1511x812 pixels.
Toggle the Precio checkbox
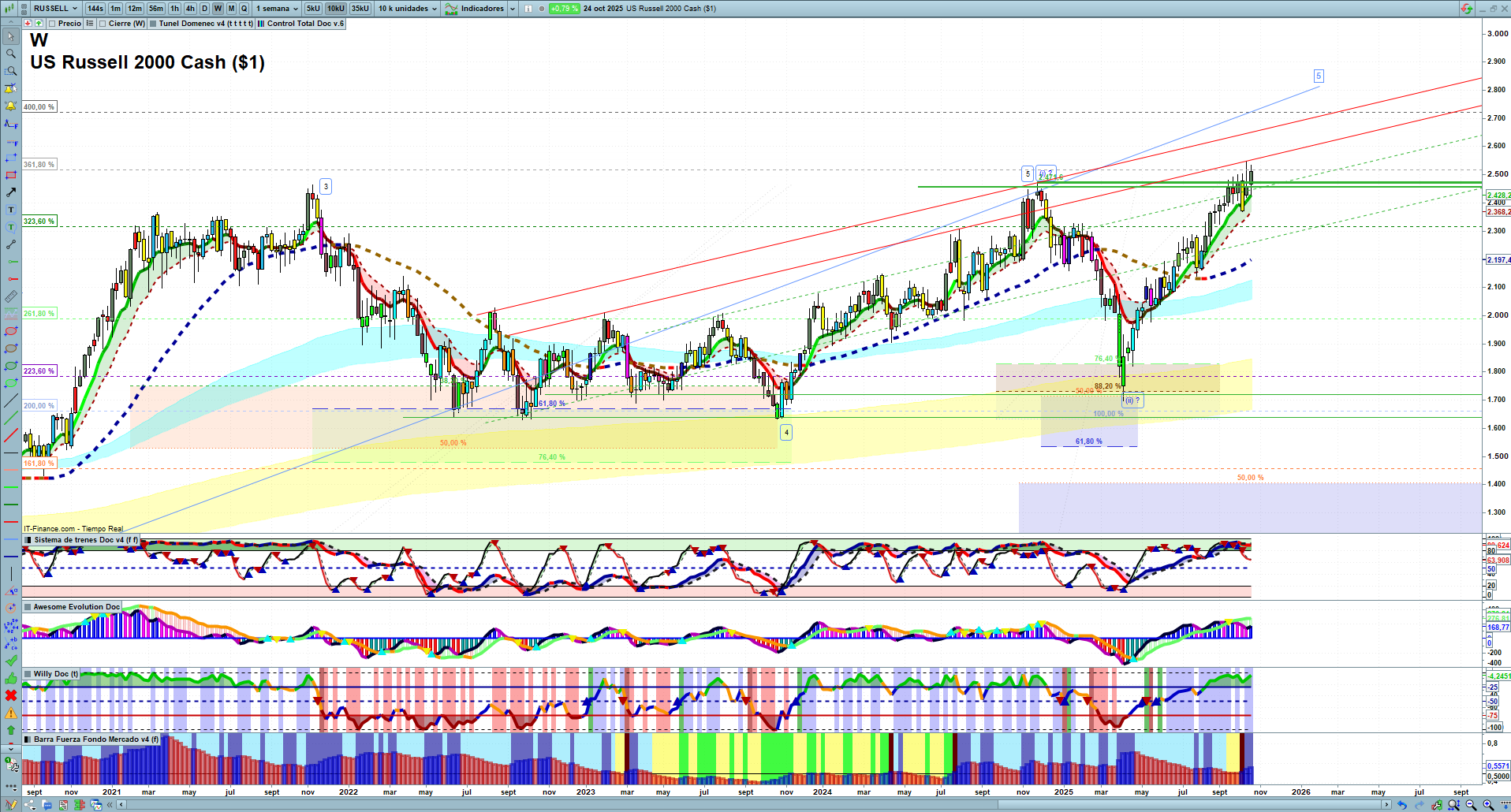click(x=53, y=24)
